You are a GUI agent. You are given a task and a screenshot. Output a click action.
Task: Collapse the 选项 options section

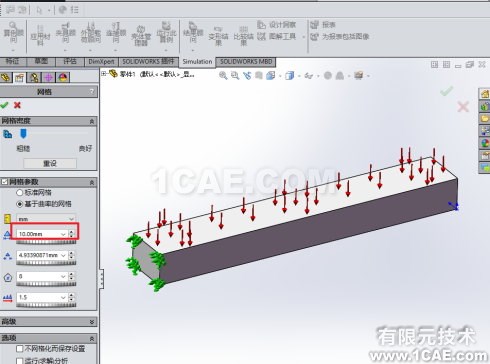[92, 338]
